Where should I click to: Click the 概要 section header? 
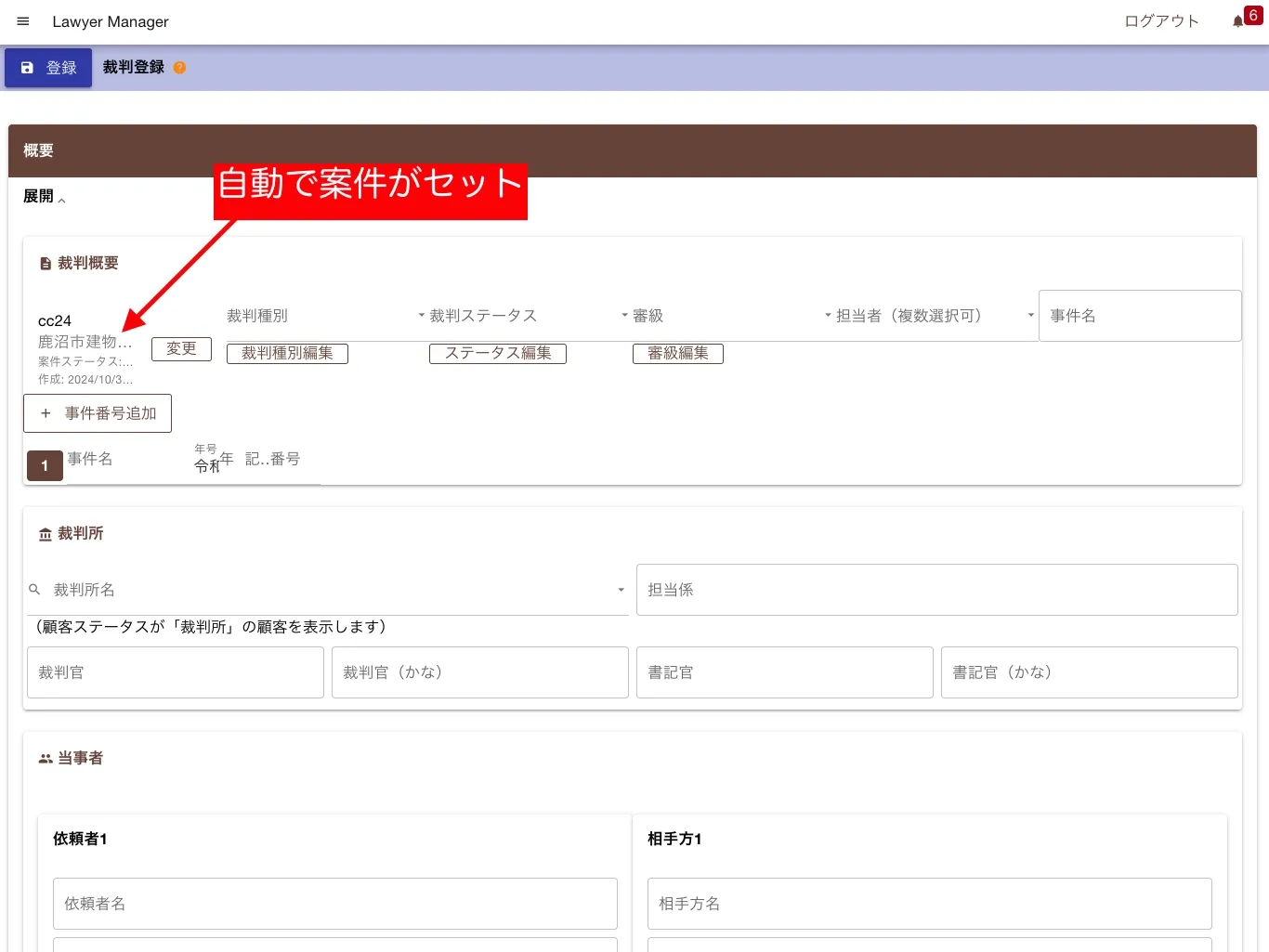pyautogui.click(x=633, y=150)
